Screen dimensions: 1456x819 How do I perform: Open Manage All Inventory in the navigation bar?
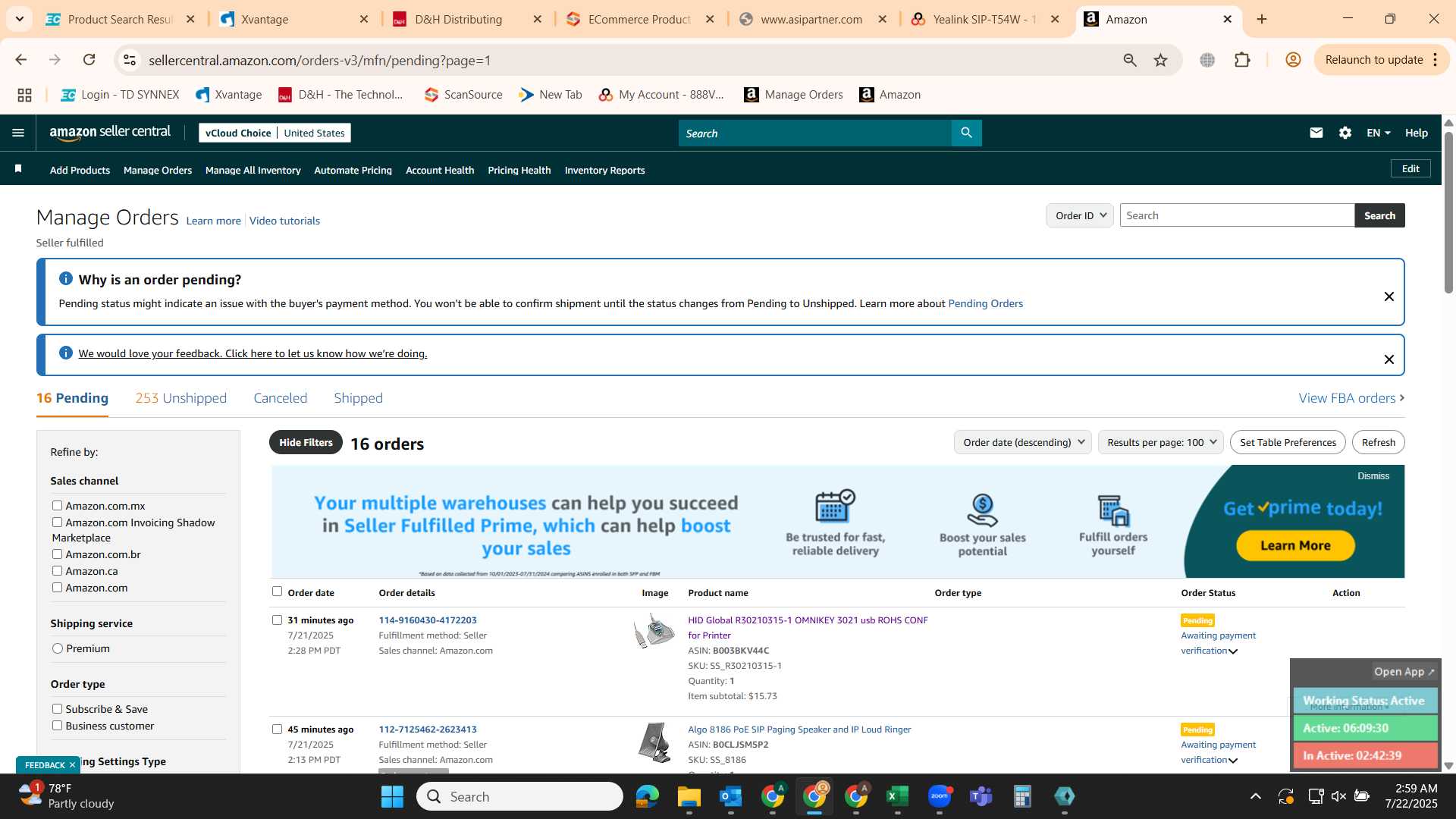[x=253, y=170]
